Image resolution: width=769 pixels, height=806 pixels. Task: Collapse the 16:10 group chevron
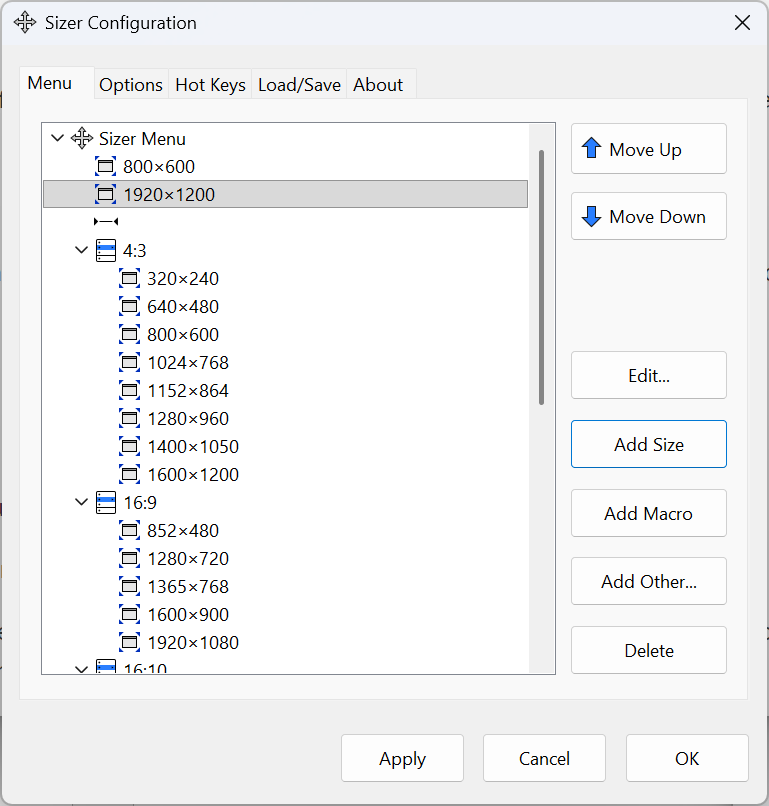click(81, 669)
